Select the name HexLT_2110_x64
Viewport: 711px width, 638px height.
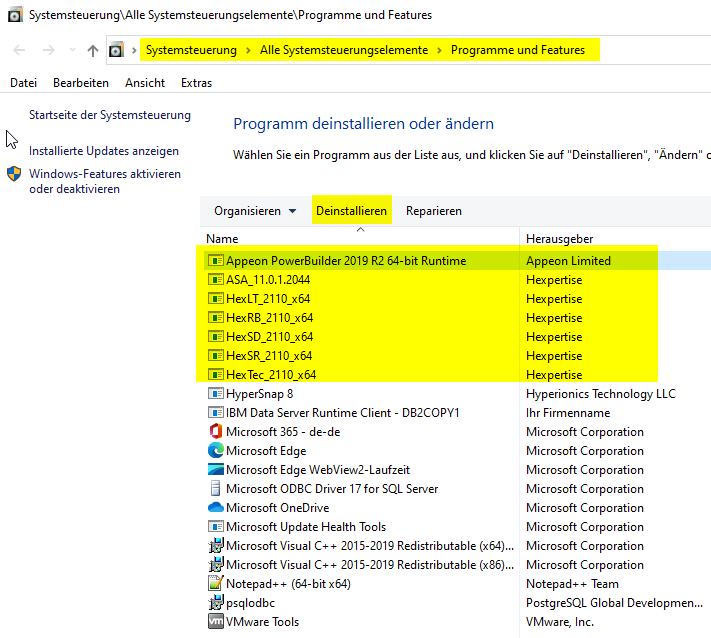[x=268, y=299]
